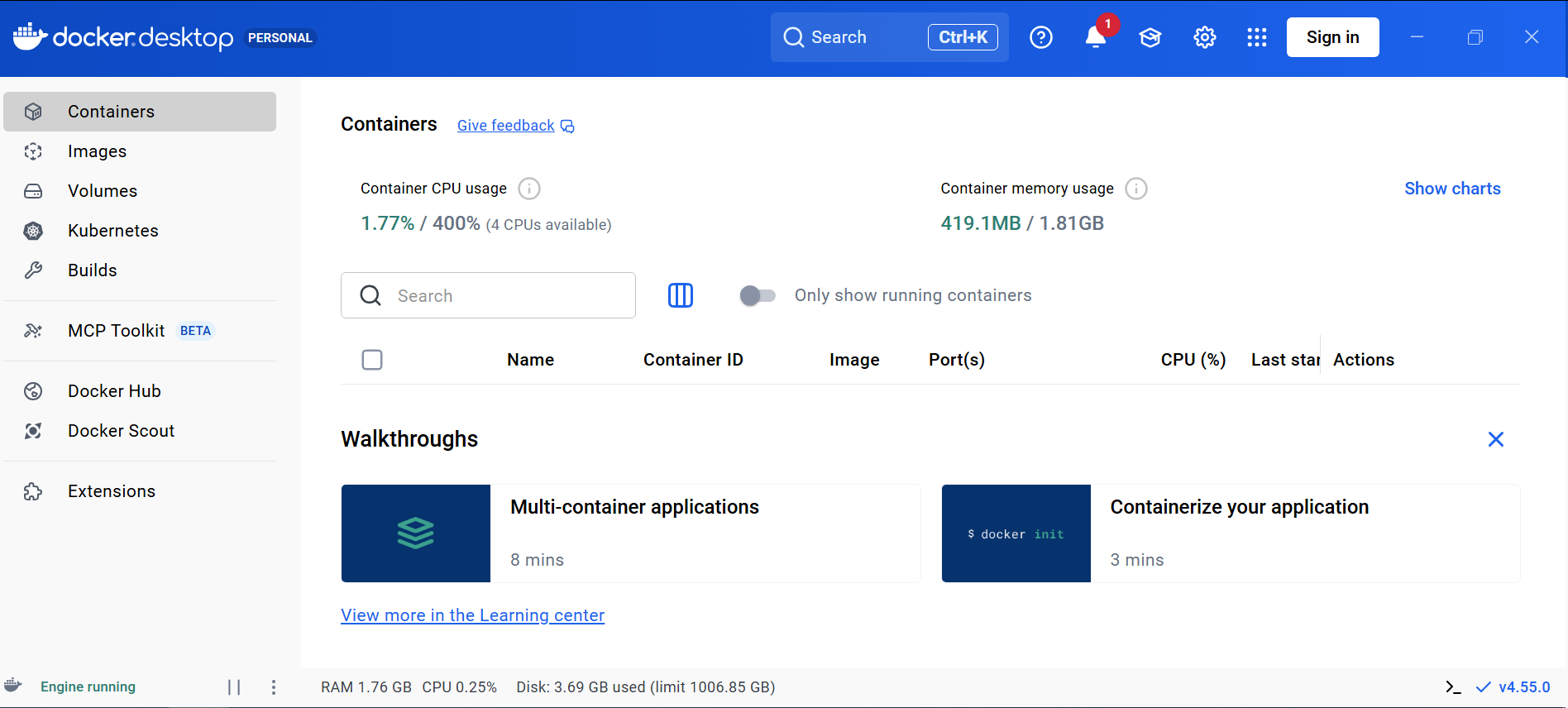This screenshot has height=708, width=1568.
Task: Open the Kubernetes view
Action: click(140, 231)
